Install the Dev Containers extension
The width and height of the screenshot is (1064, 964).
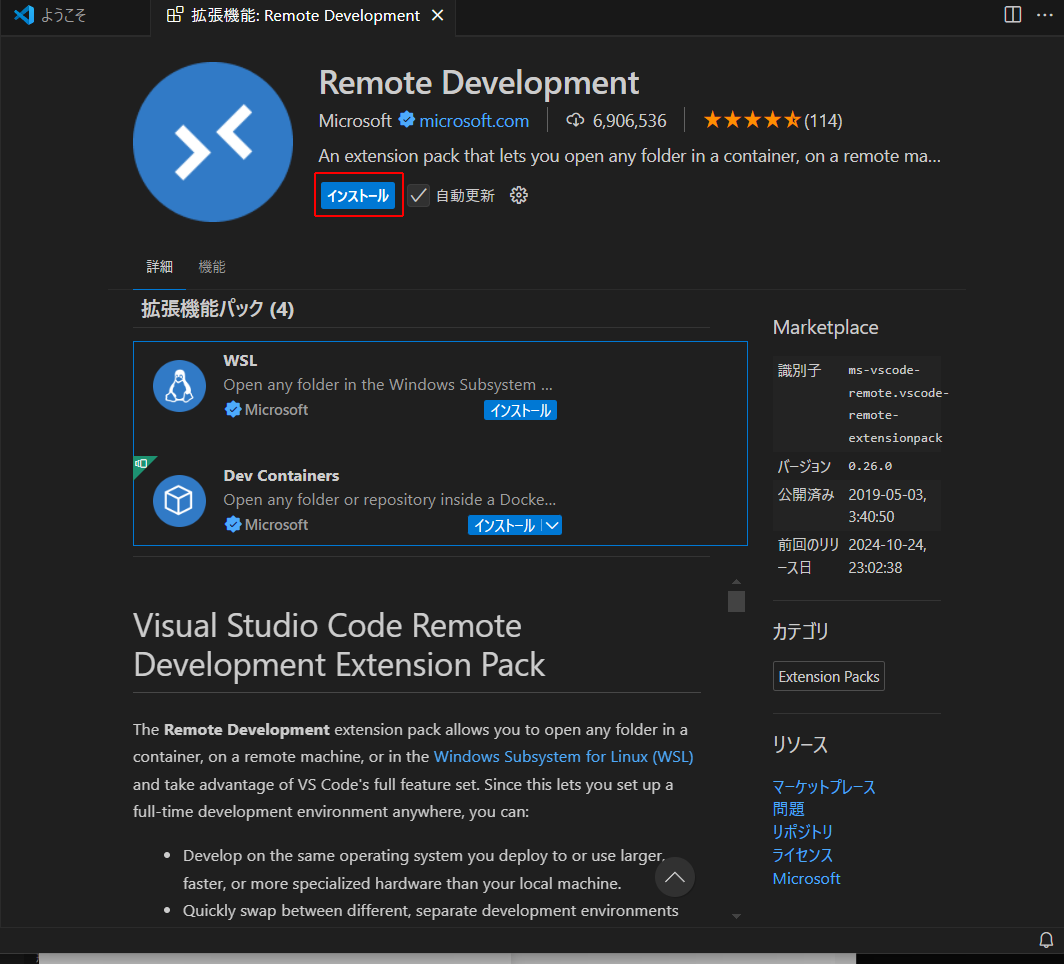pos(505,525)
